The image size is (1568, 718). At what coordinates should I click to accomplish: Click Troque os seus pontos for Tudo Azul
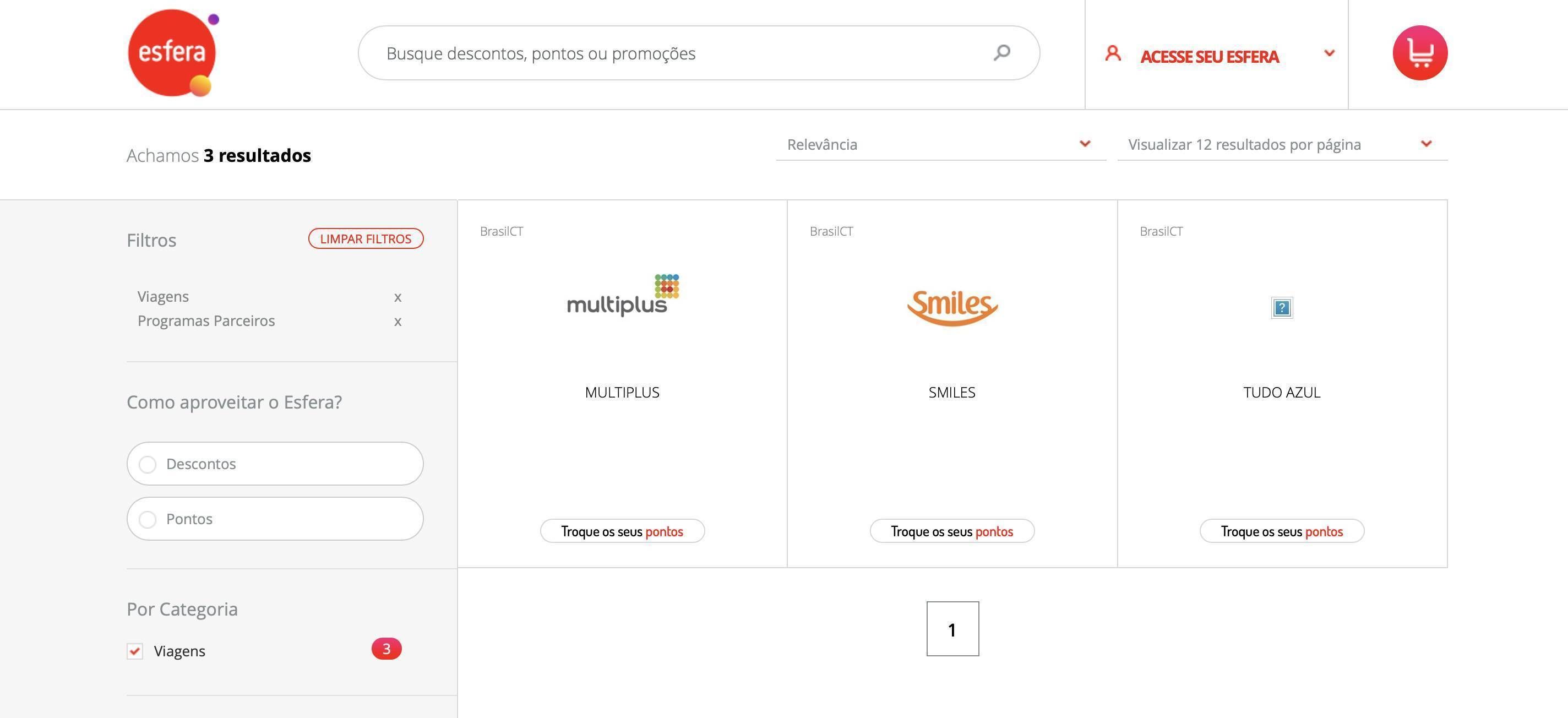pyautogui.click(x=1282, y=531)
